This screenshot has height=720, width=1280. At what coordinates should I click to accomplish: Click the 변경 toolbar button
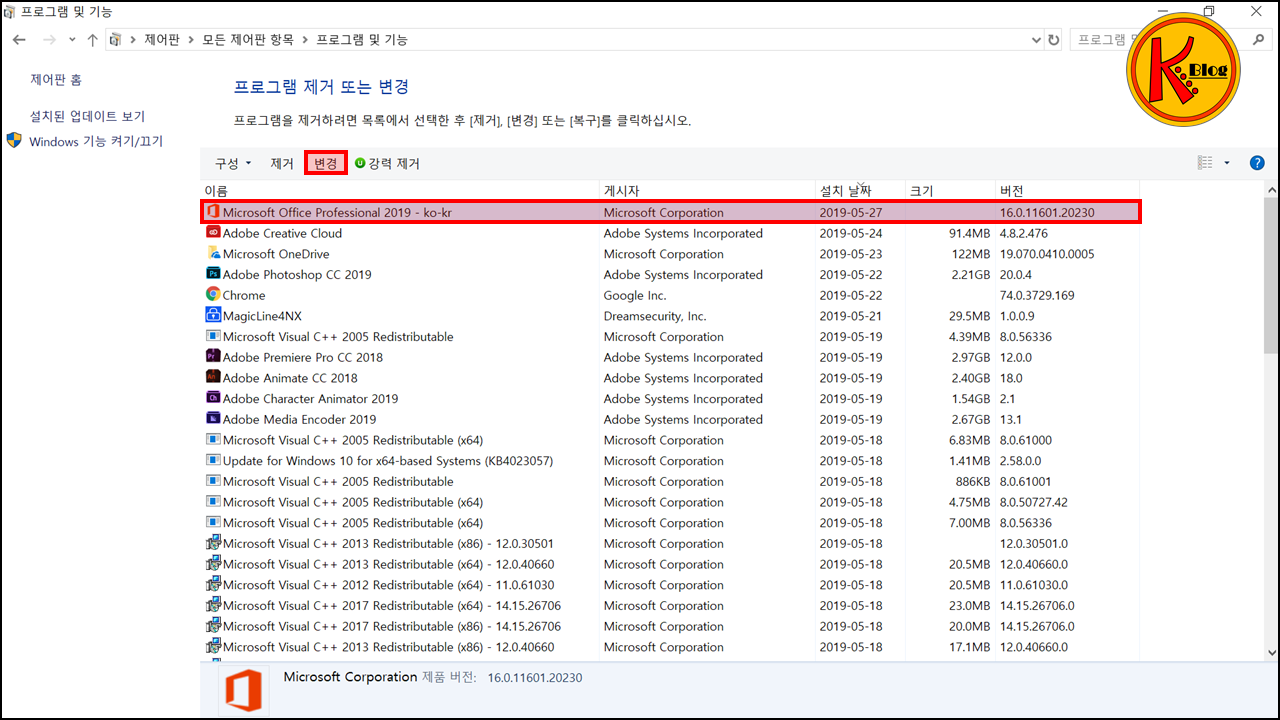[x=326, y=163]
